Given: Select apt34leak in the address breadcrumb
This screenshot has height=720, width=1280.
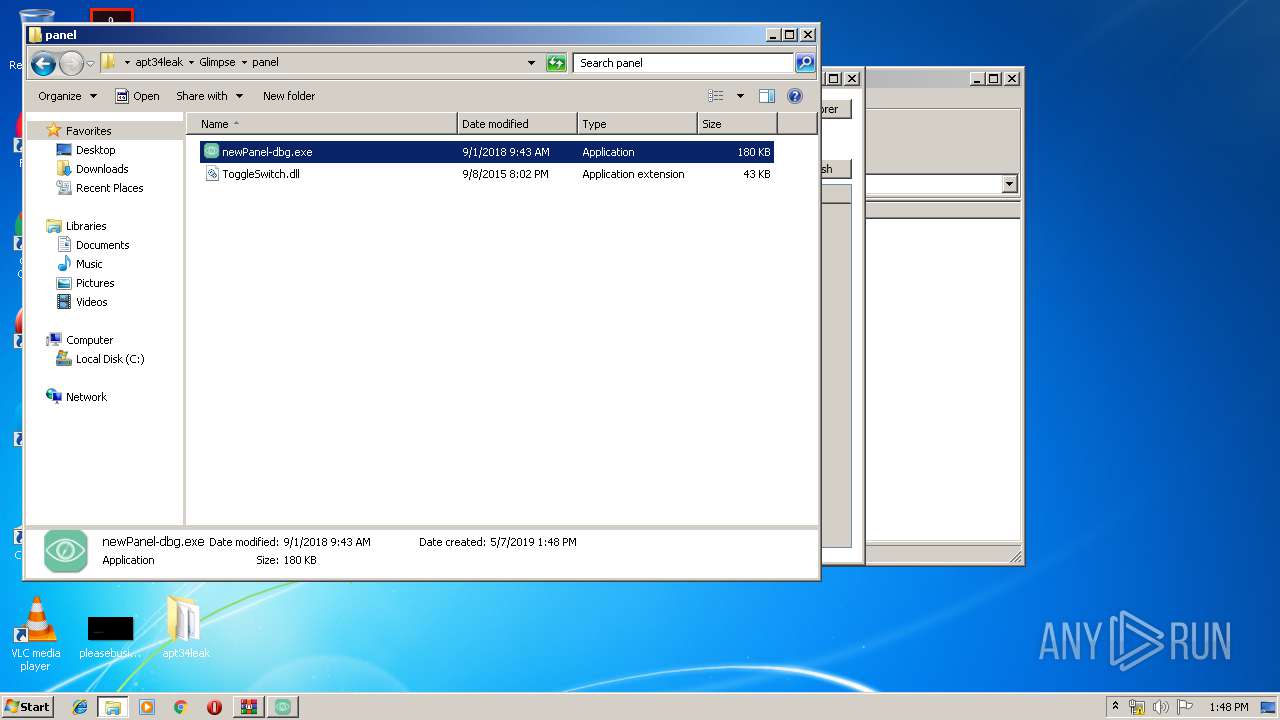Looking at the screenshot, I should pos(159,62).
